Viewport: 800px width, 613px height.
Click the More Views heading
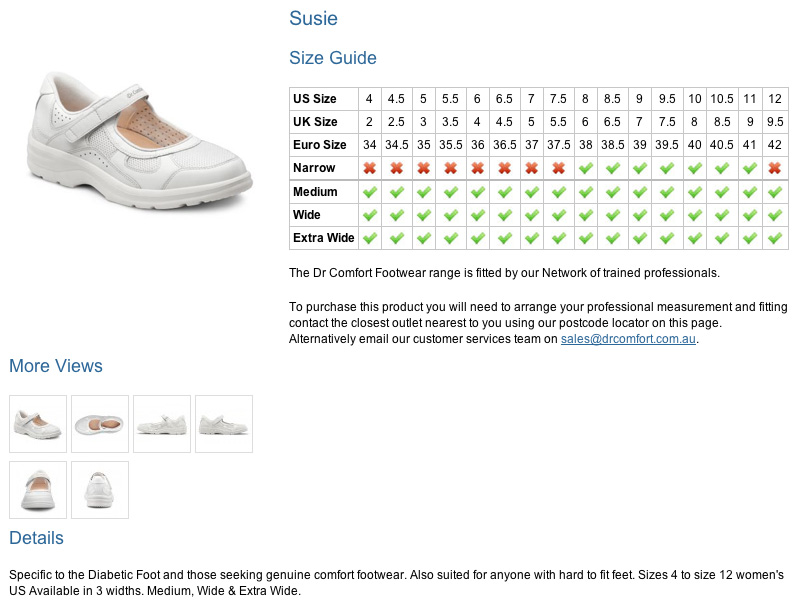pyautogui.click(x=56, y=366)
